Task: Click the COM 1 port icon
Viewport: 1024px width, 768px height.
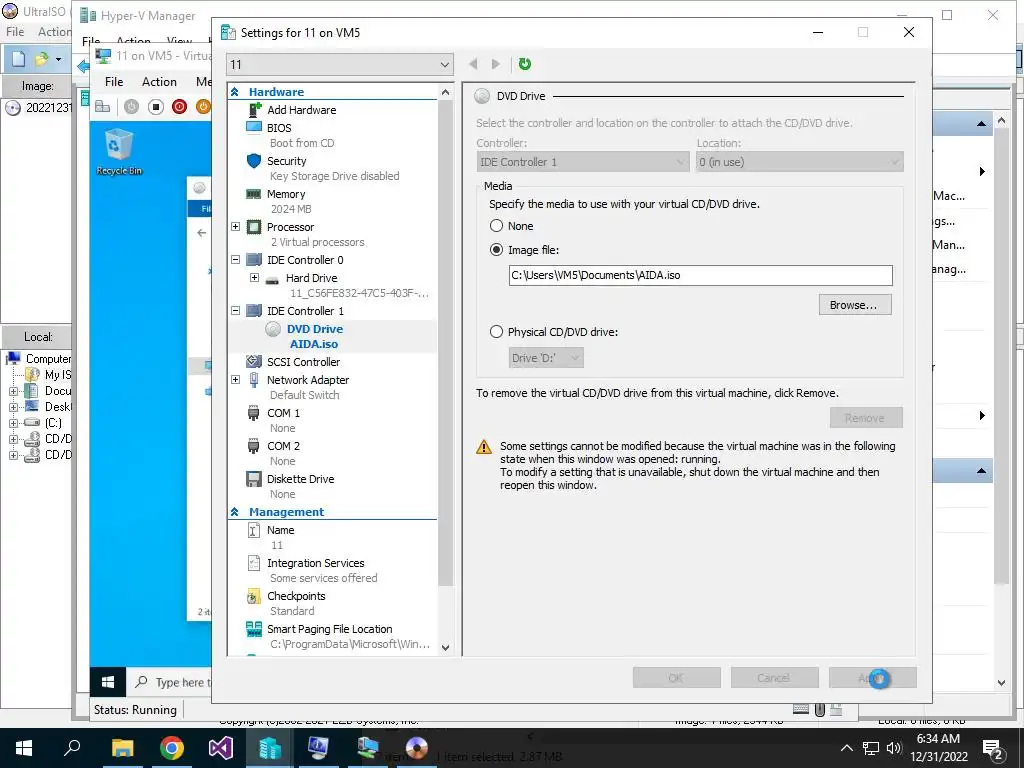Action: coord(253,413)
